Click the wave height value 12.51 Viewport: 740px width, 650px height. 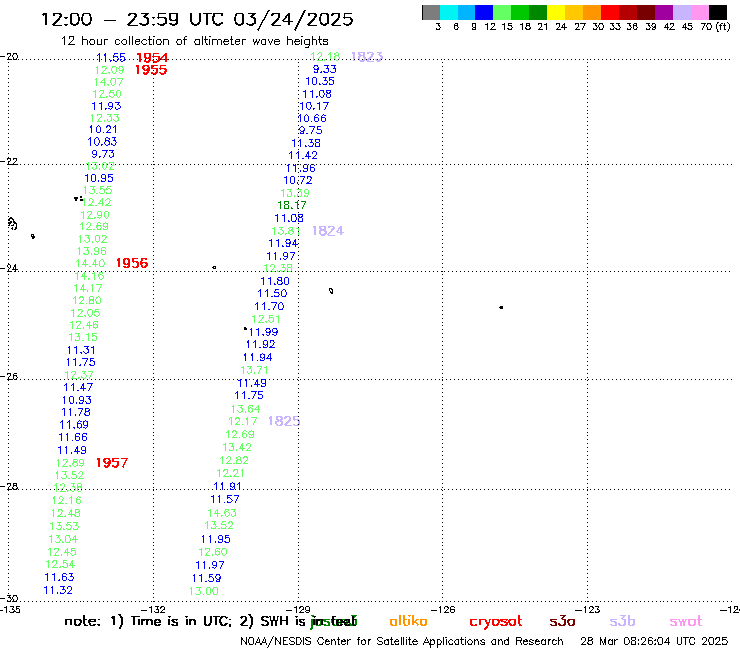click(266, 320)
